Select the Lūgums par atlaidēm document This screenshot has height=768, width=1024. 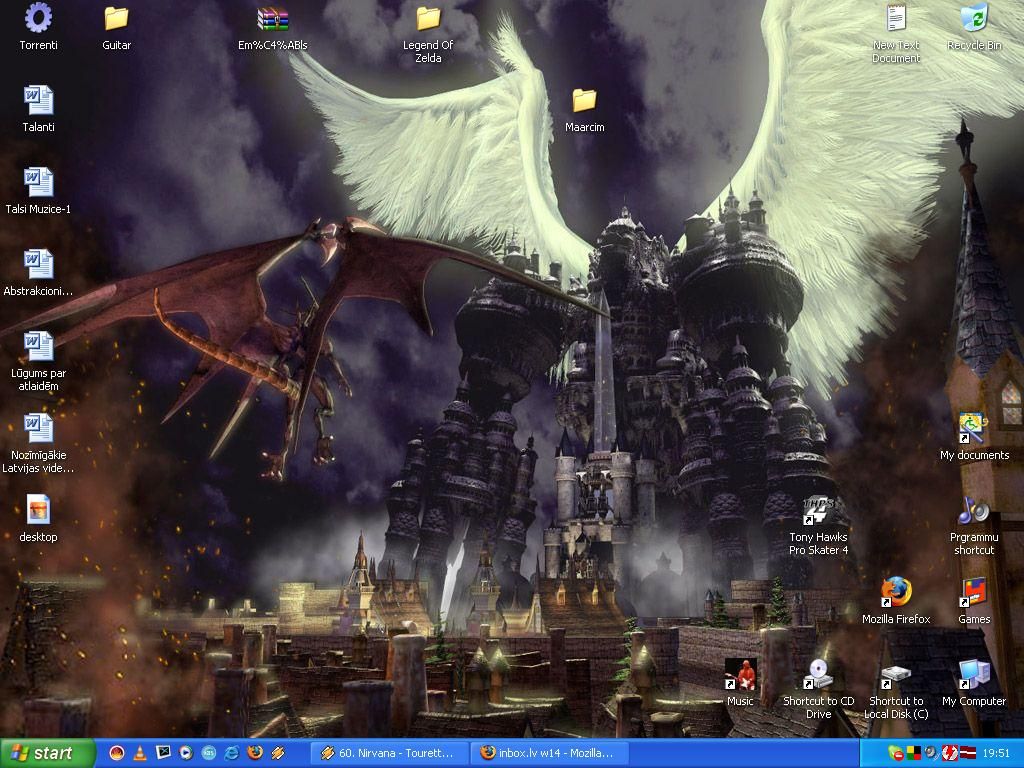click(38, 361)
